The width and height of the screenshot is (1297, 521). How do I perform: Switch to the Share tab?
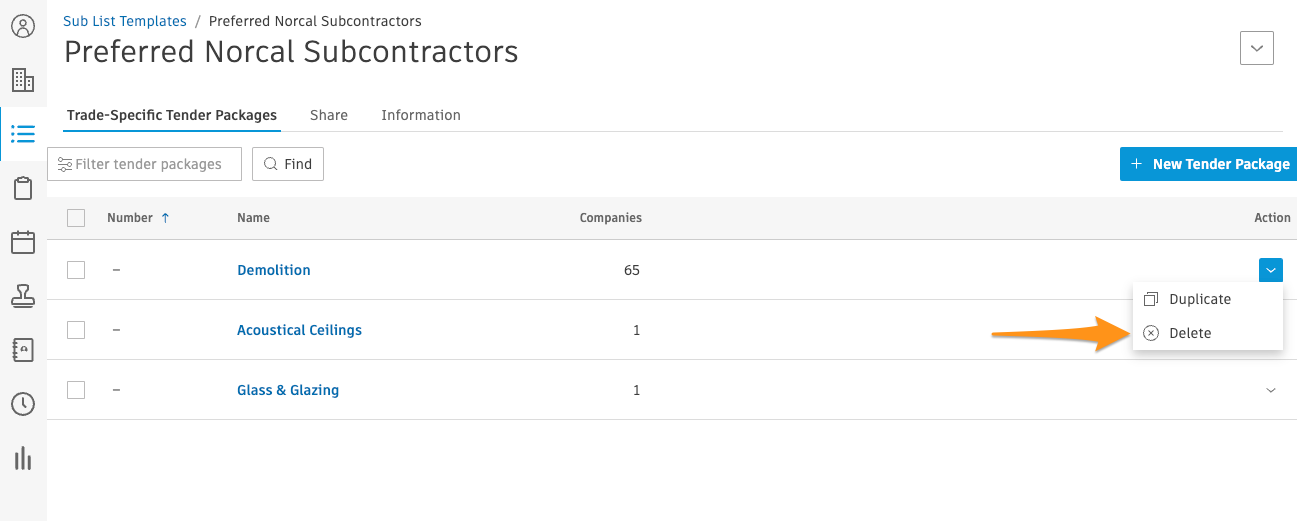pyautogui.click(x=329, y=115)
